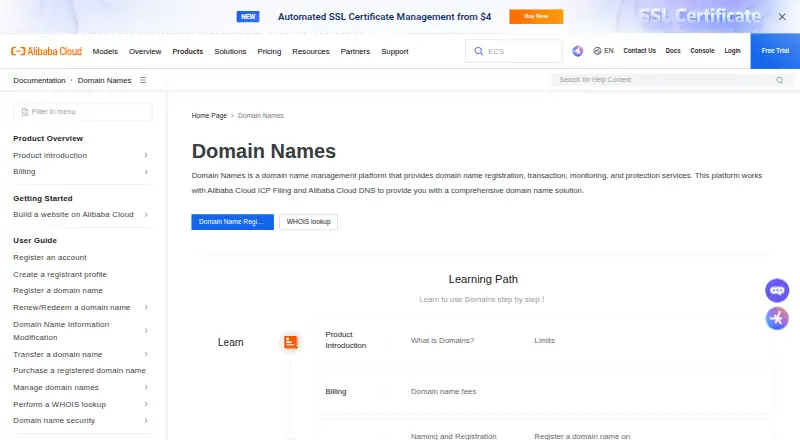Expand Renew/Redeem a domain name
The image size is (800, 440).
(146, 307)
